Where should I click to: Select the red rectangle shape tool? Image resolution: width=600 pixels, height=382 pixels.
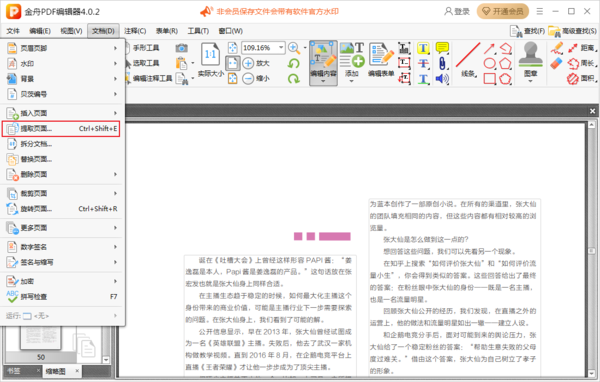tap(489, 79)
